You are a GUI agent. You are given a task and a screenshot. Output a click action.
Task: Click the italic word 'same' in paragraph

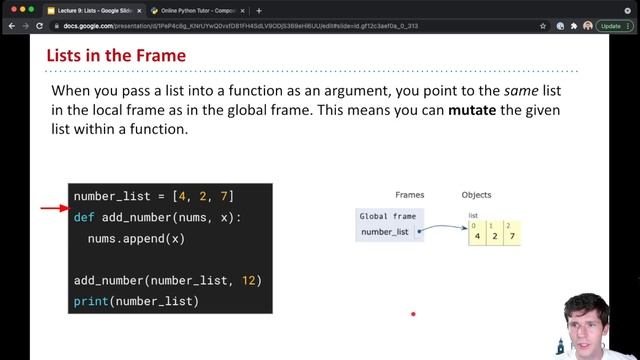(521, 91)
